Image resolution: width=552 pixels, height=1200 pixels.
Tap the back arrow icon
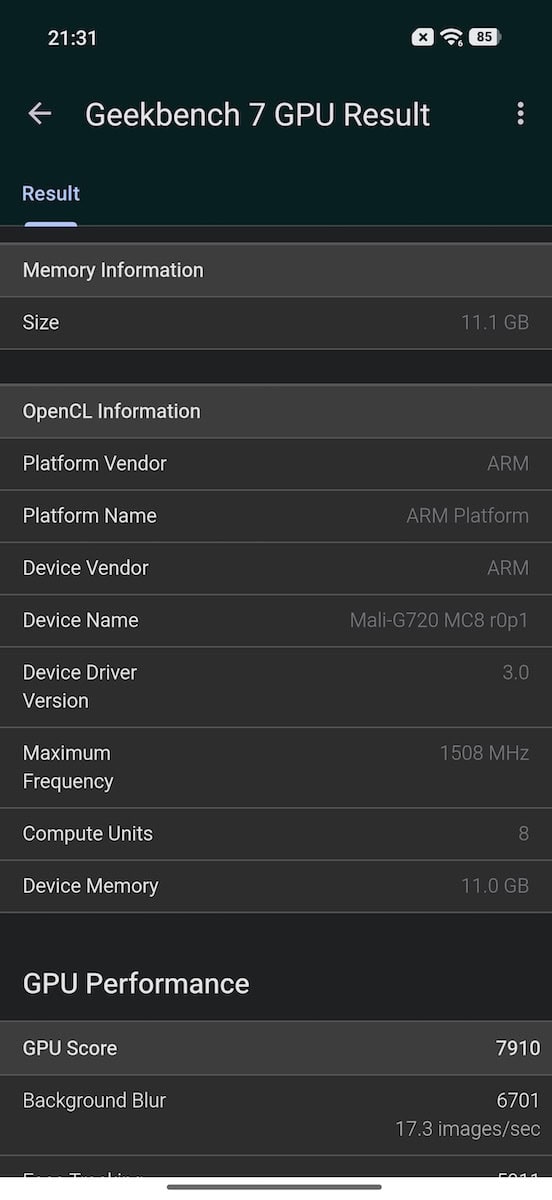40,114
